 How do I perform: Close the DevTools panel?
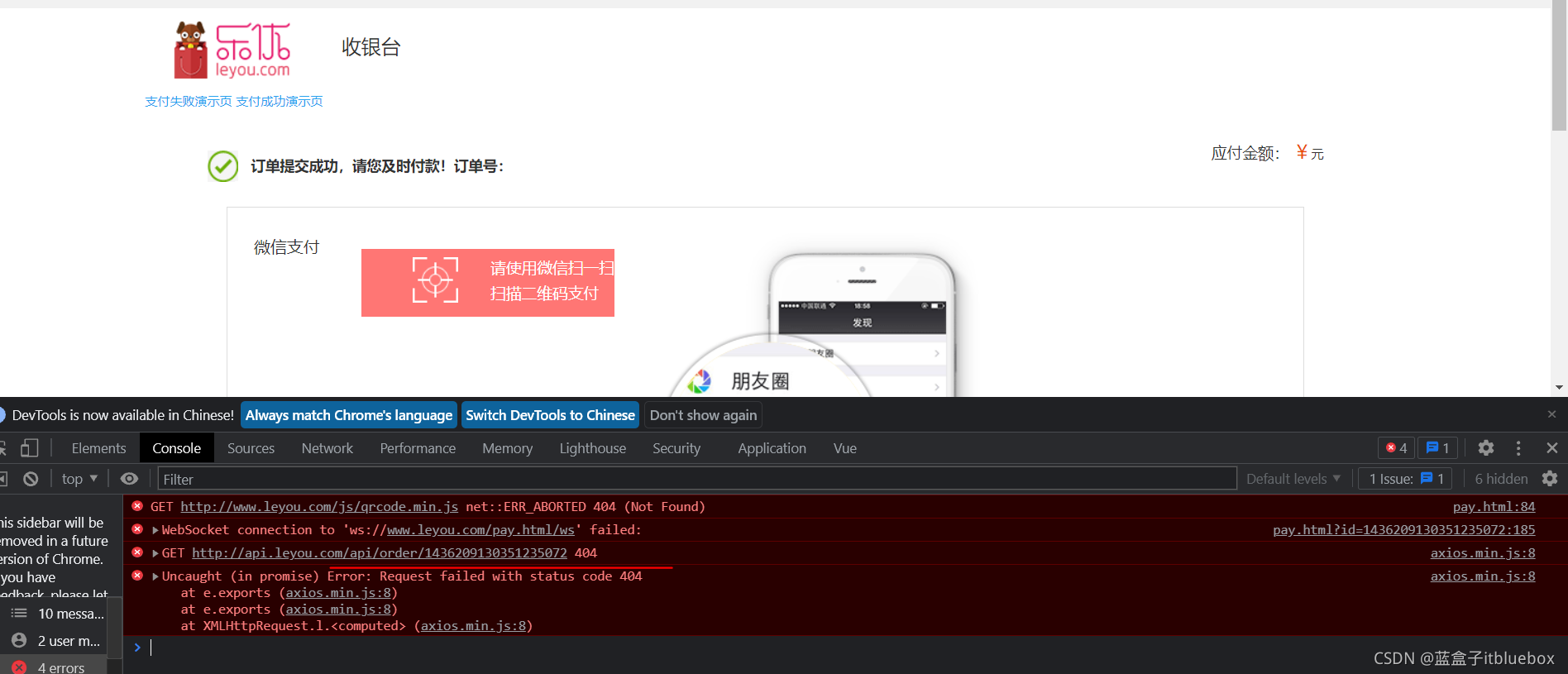(x=1552, y=447)
